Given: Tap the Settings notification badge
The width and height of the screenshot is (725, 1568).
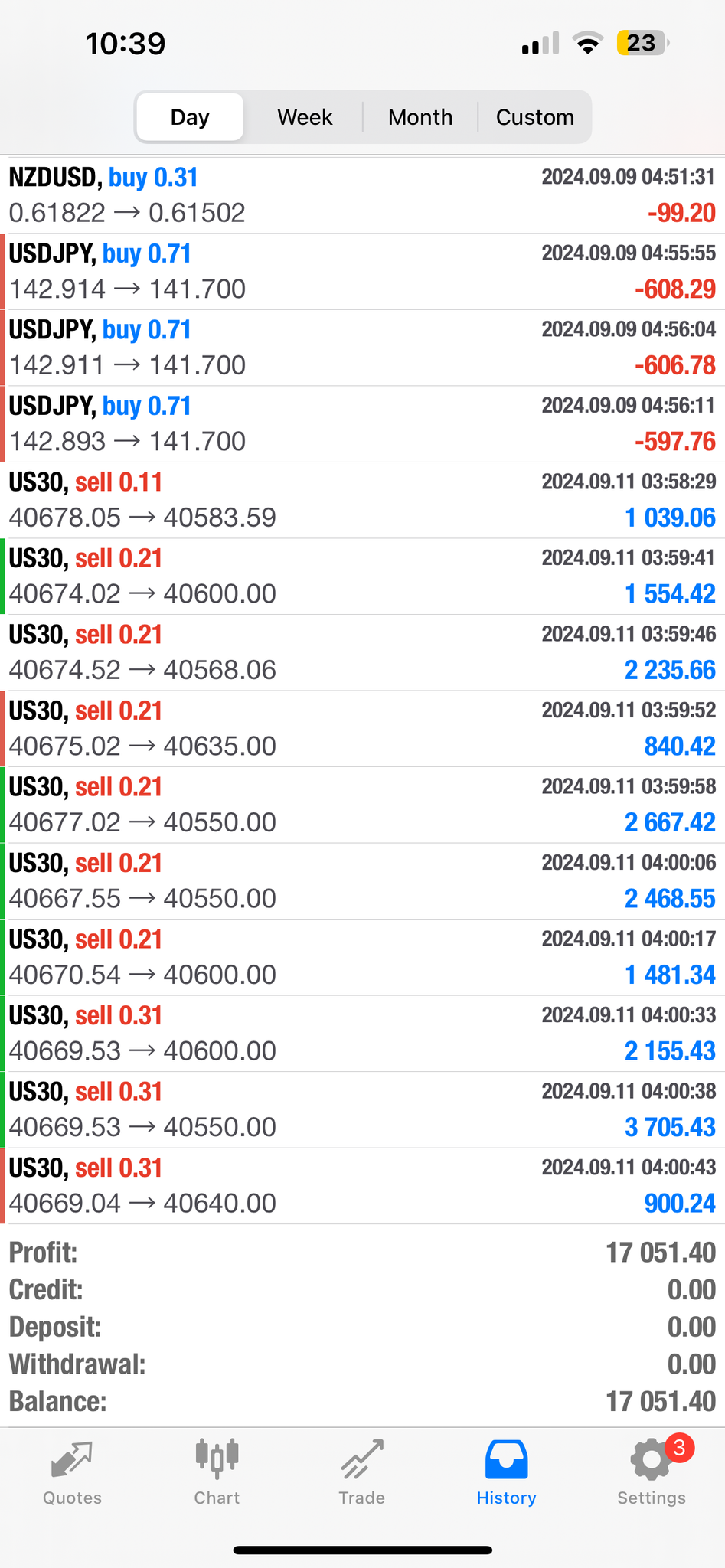Looking at the screenshot, I should 679,1448.
